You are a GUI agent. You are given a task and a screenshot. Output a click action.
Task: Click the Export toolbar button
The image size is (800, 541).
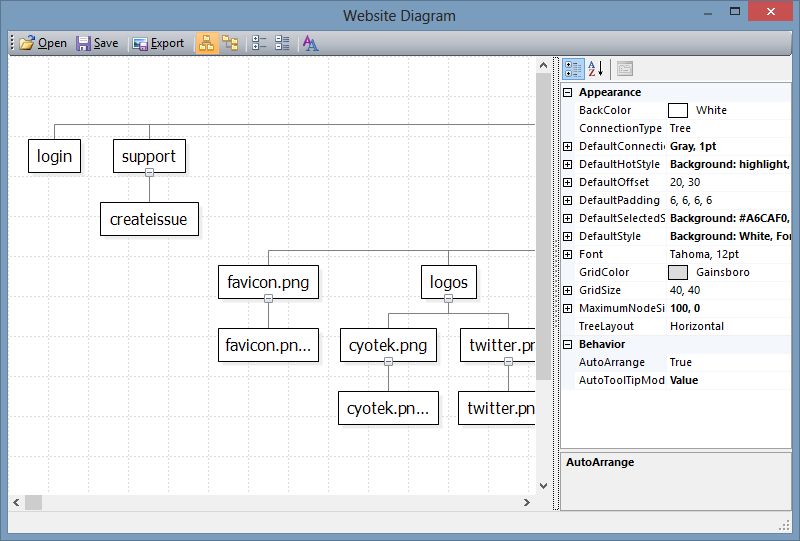[x=158, y=43]
